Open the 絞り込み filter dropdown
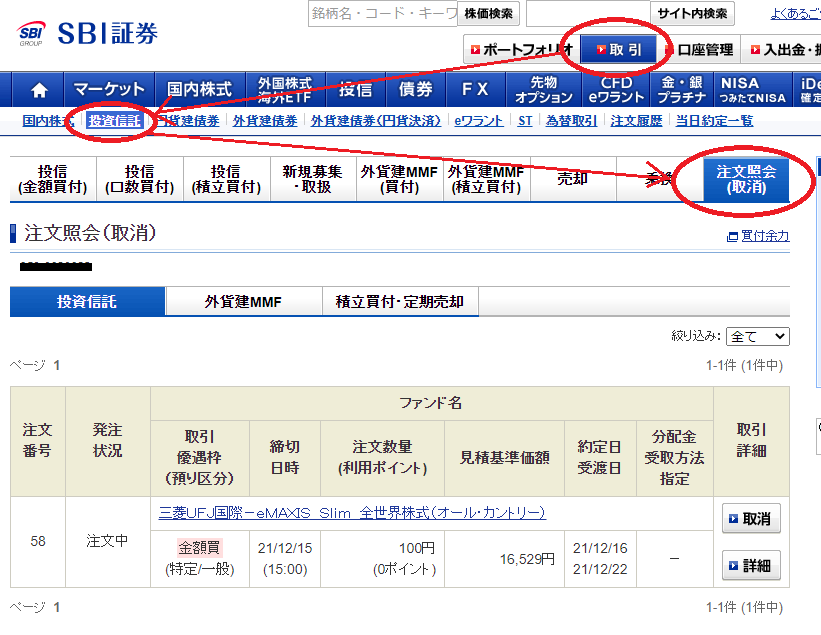Image resolution: width=821 pixels, height=635 pixels. 758,337
